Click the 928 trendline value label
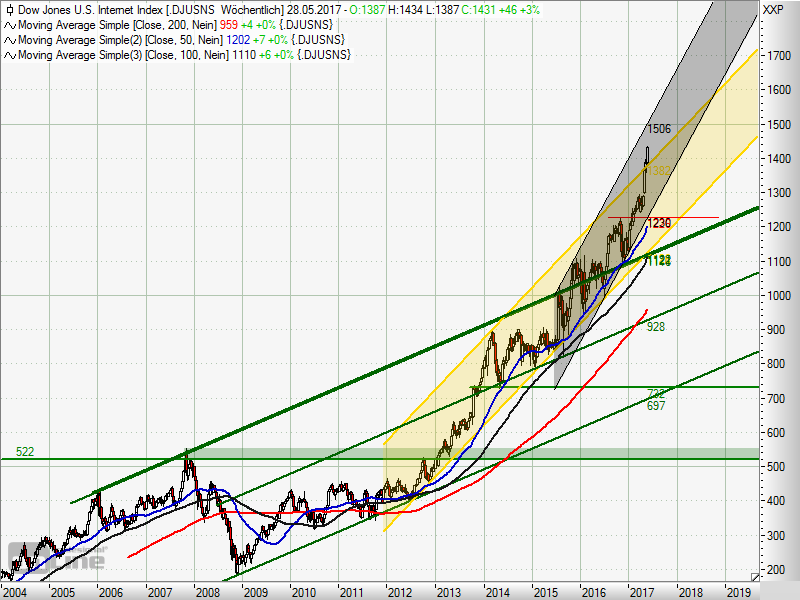Image resolution: width=800 pixels, height=600 pixels. coord(656,327)
